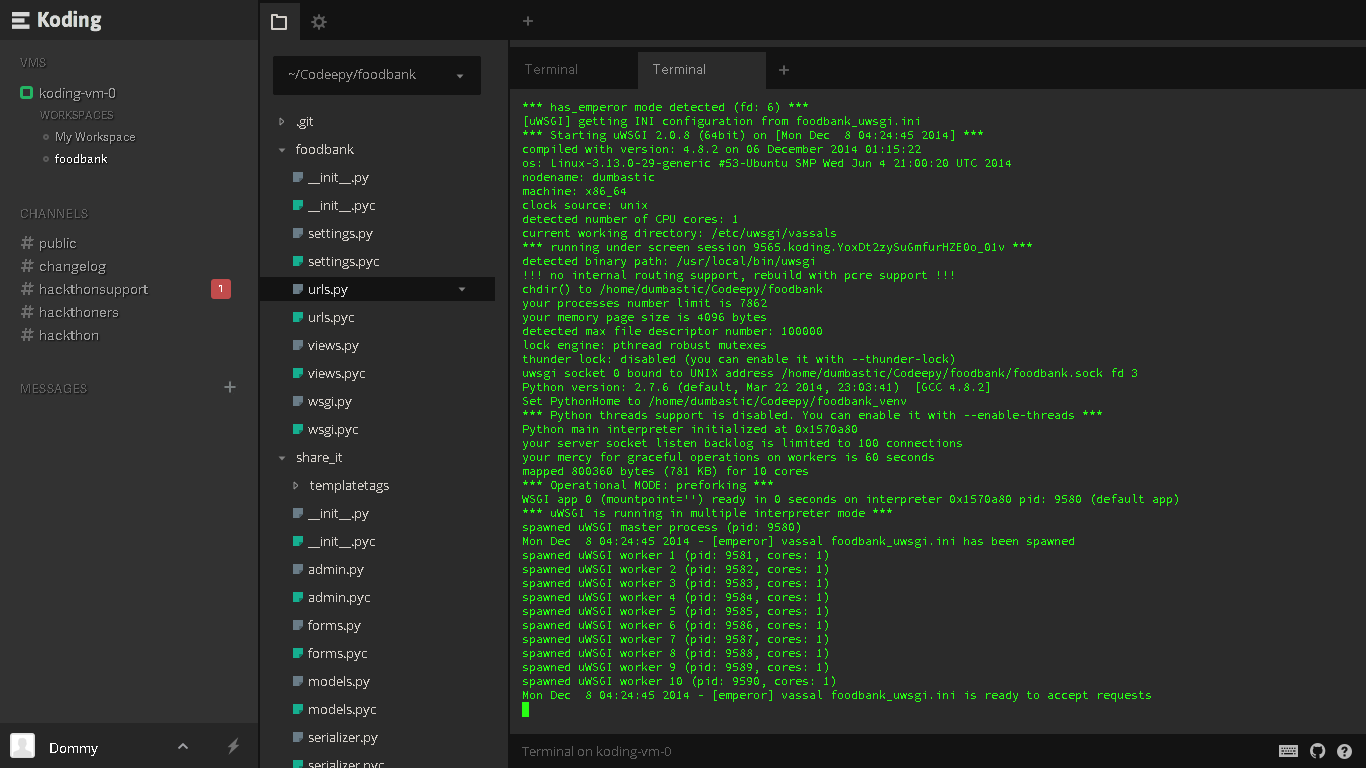Open share_it __init__.py file
This screenshot has width=1366, height=768.
338,513
